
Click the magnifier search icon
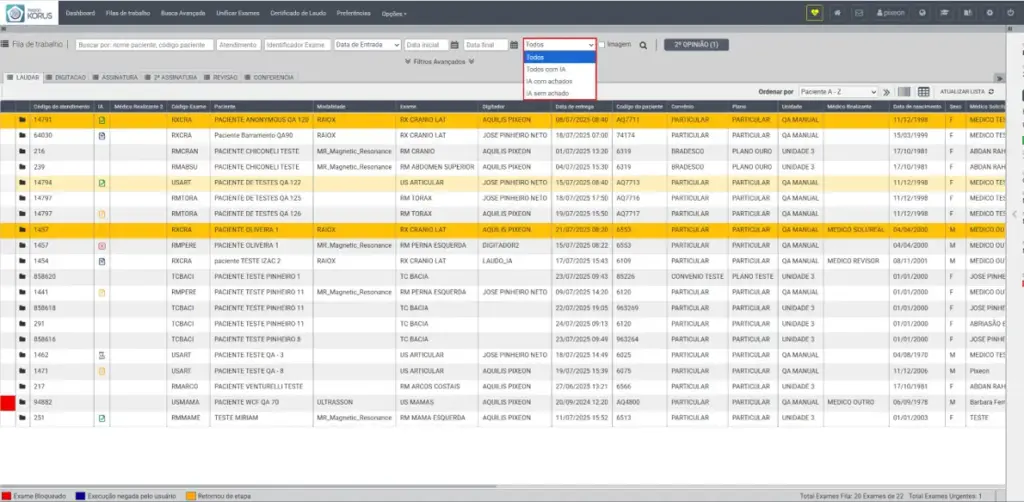tap(643, 46)
